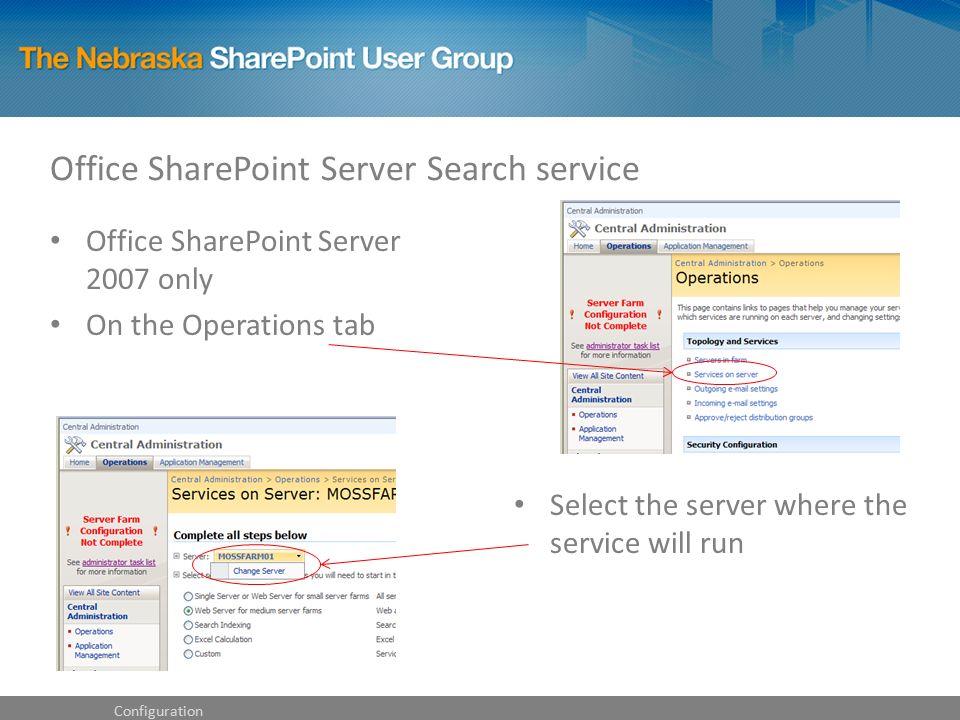The width and height of the screenshot is (960, 720).
Task: Click the Configuration label in the slide footer
Action: 158,711
